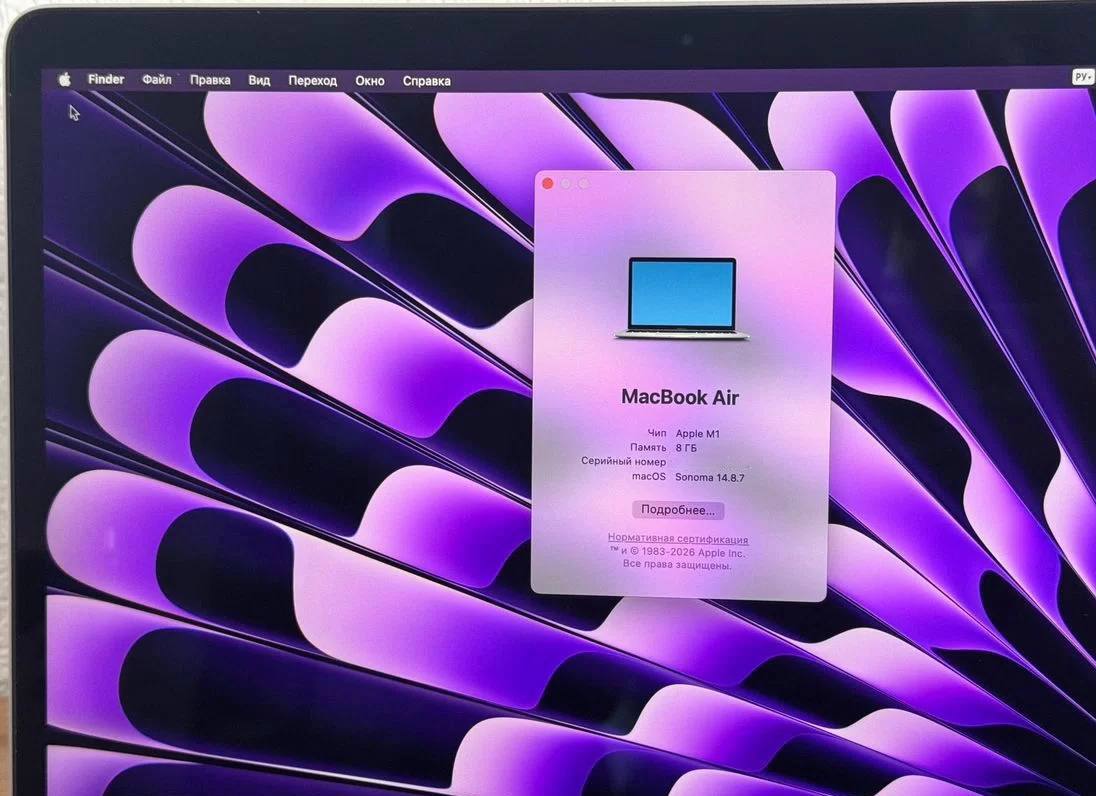Open the Нормативная сертификация link
Screen dimensions: 1096x796
pyautogui.click(x=678, y=539)
